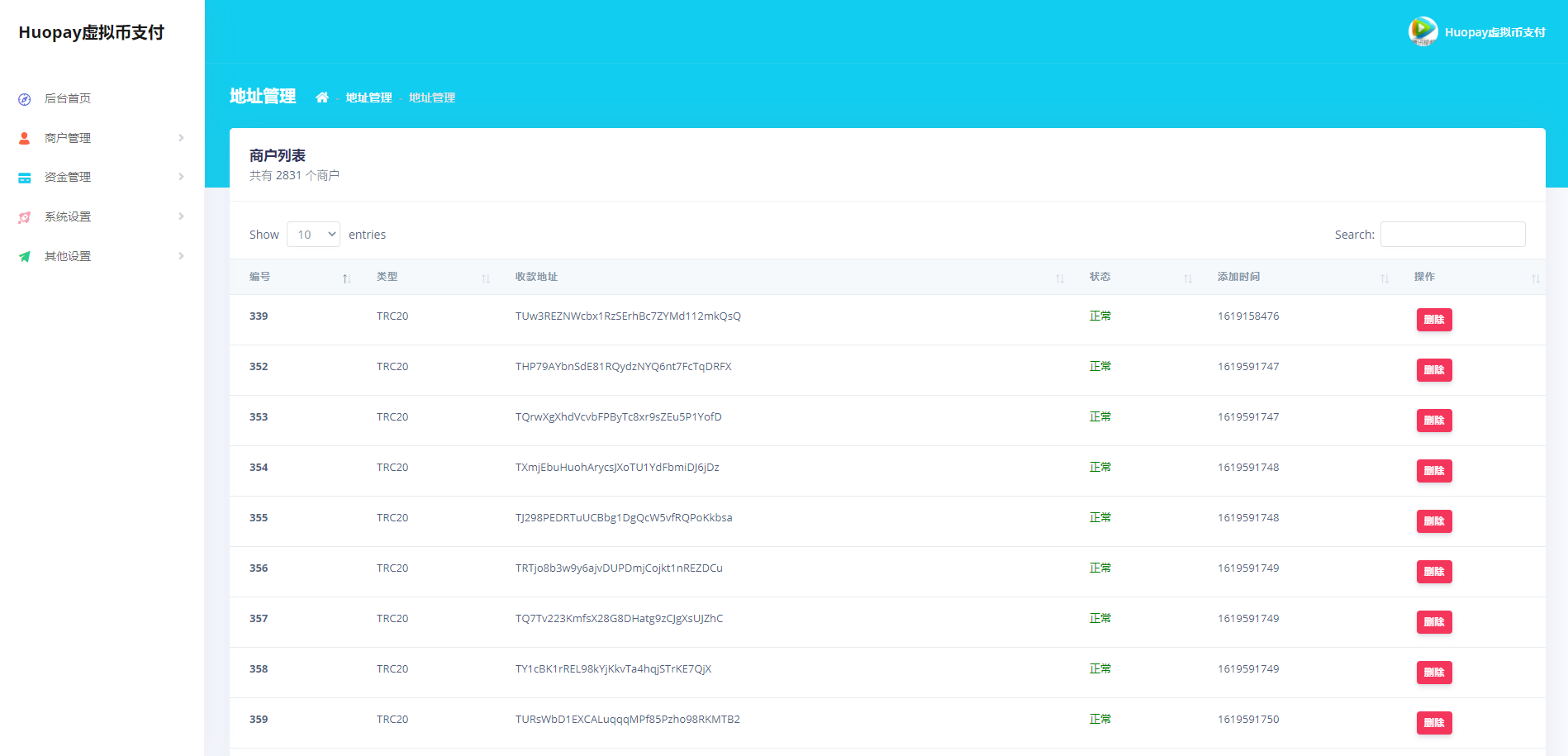Click Huopay虚拟币支付 title in sidebar
The image size is (1568, 756).
pyautogui.click(x=92, y=32)
